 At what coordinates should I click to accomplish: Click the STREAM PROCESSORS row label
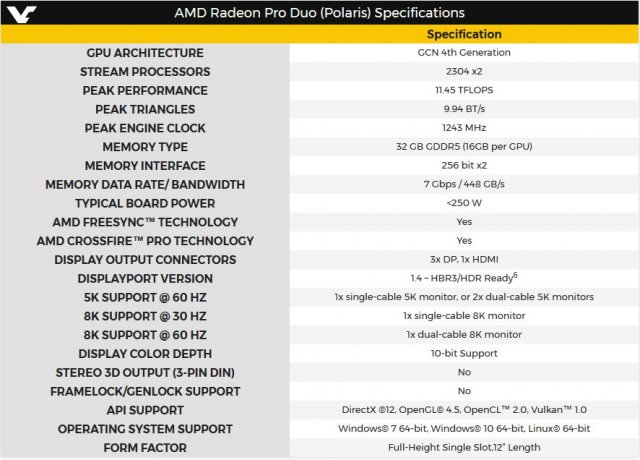(x=145, y=72)
